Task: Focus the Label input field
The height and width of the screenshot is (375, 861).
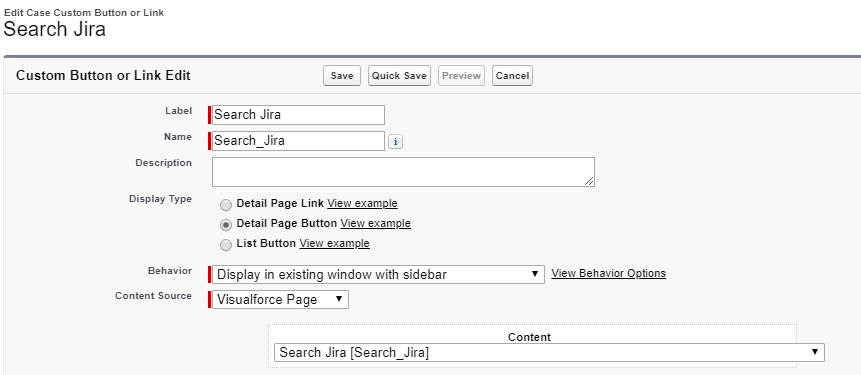Action: tap(298, 115)
